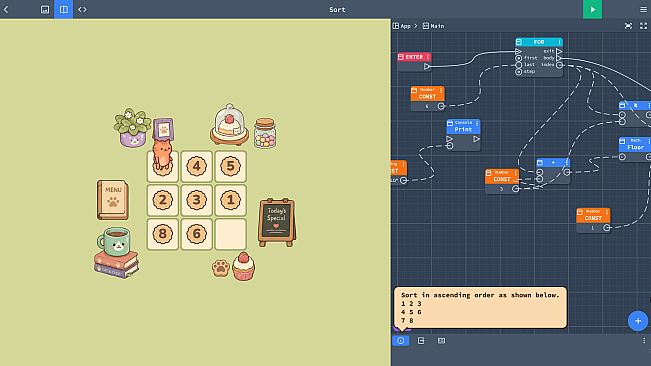Click the FOR node body port
The image size is (651, 366).
click(x=560, y=58)
